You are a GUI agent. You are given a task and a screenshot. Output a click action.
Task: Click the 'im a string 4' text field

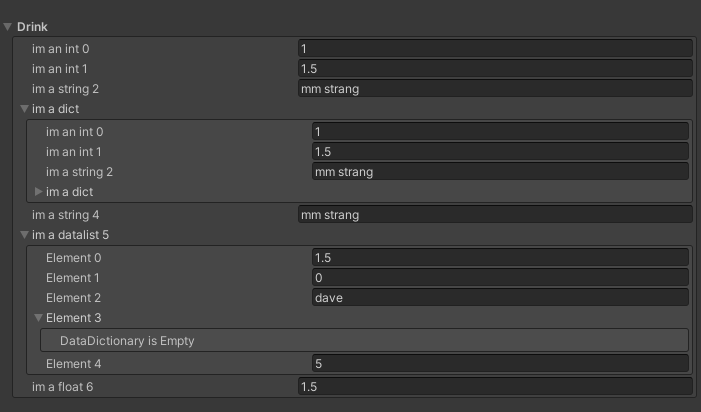click(x=495, y=214)
